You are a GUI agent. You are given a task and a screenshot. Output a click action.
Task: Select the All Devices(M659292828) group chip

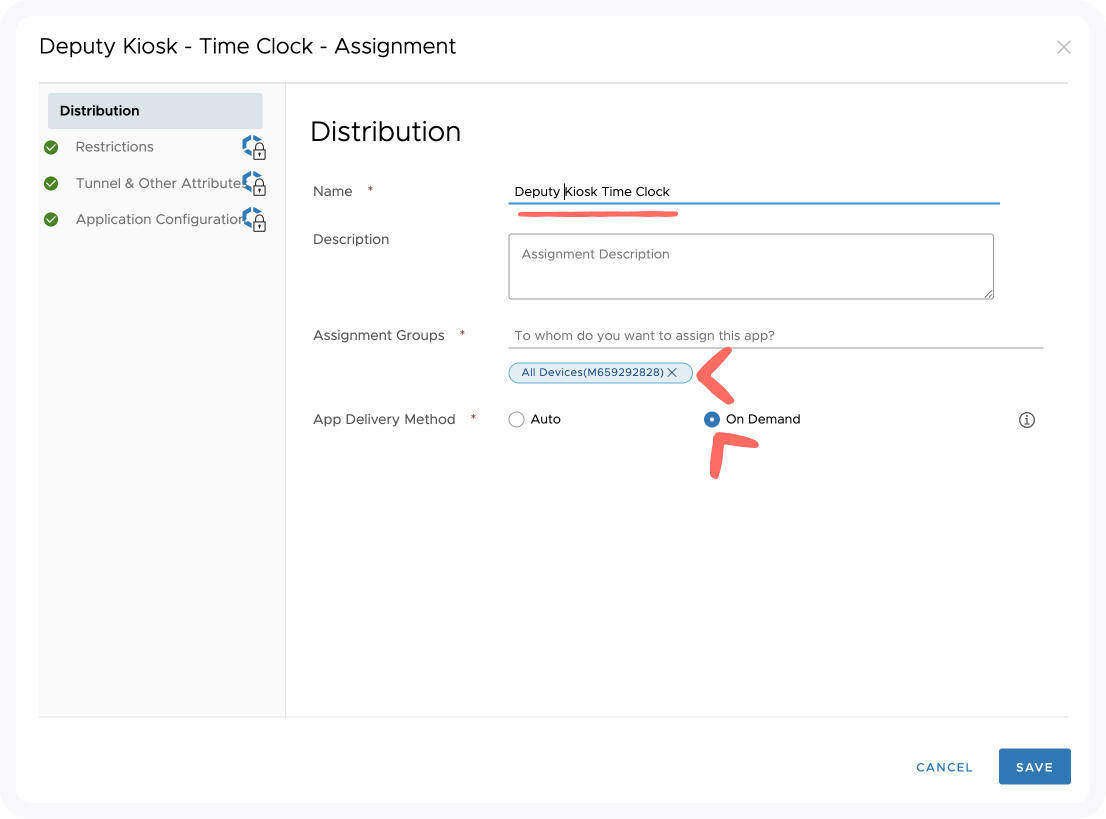coord(600,372)
